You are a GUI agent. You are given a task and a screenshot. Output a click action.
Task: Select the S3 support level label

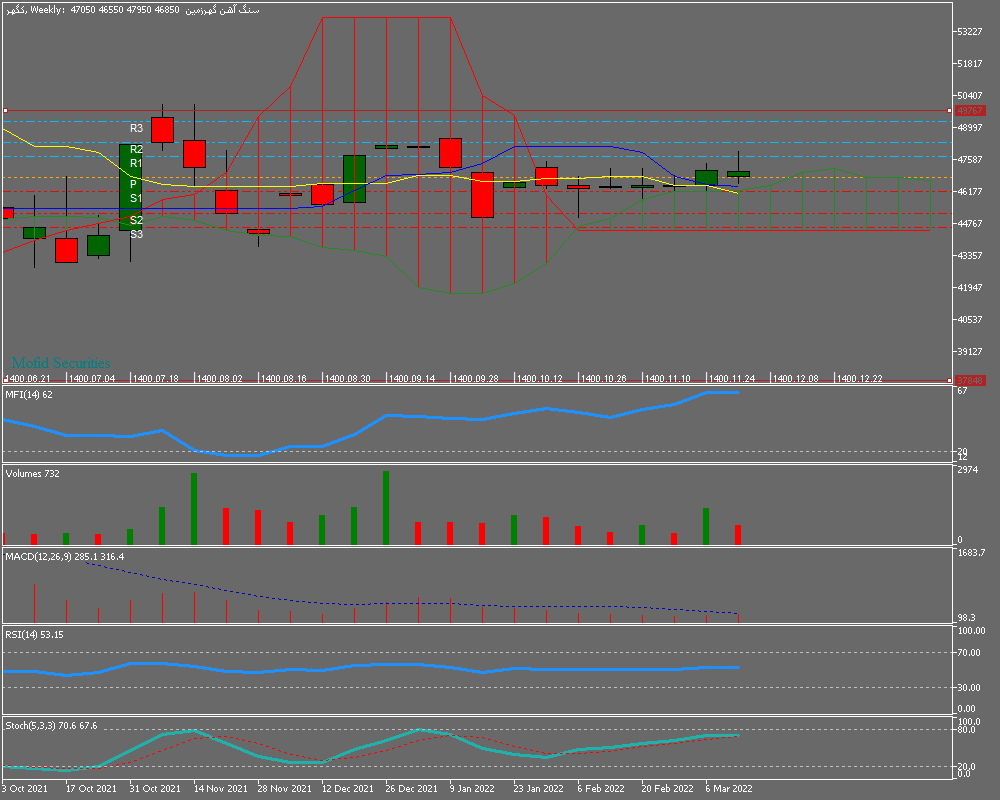(136, 234)
